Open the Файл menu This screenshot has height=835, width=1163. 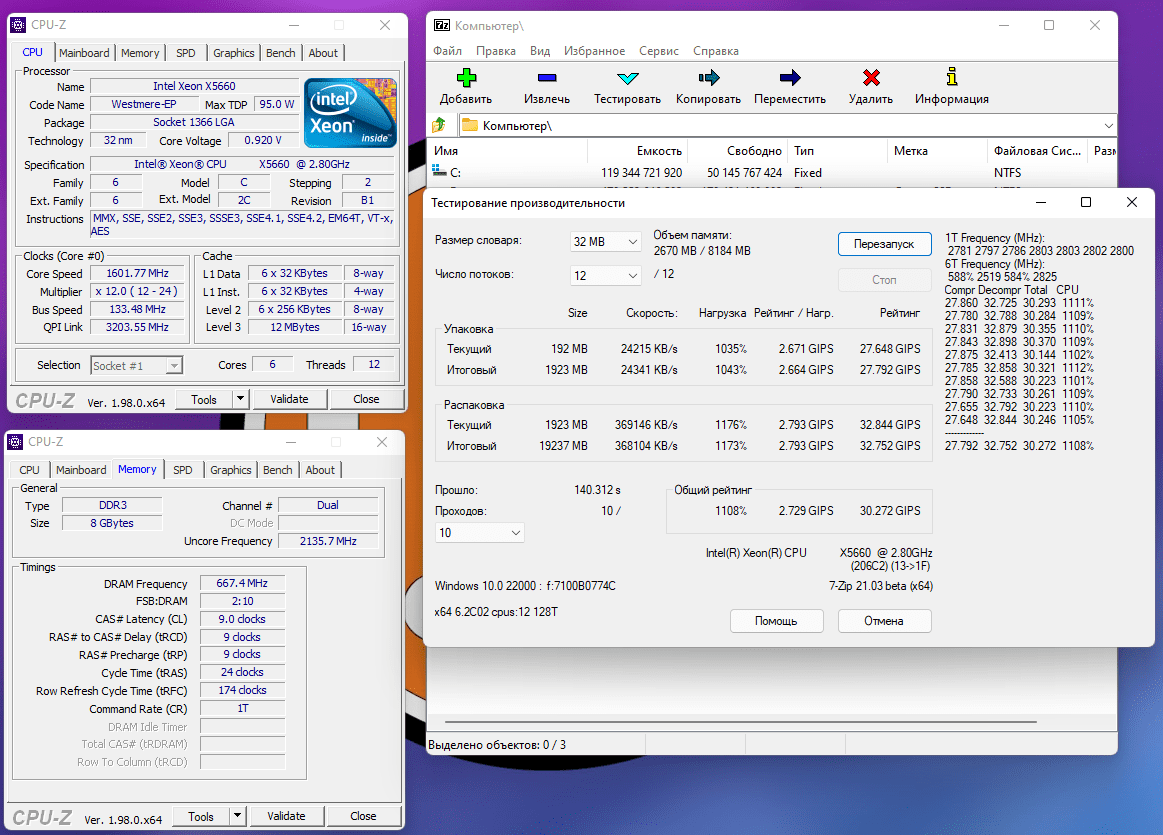pyautogui.click(x=447, y=51)
